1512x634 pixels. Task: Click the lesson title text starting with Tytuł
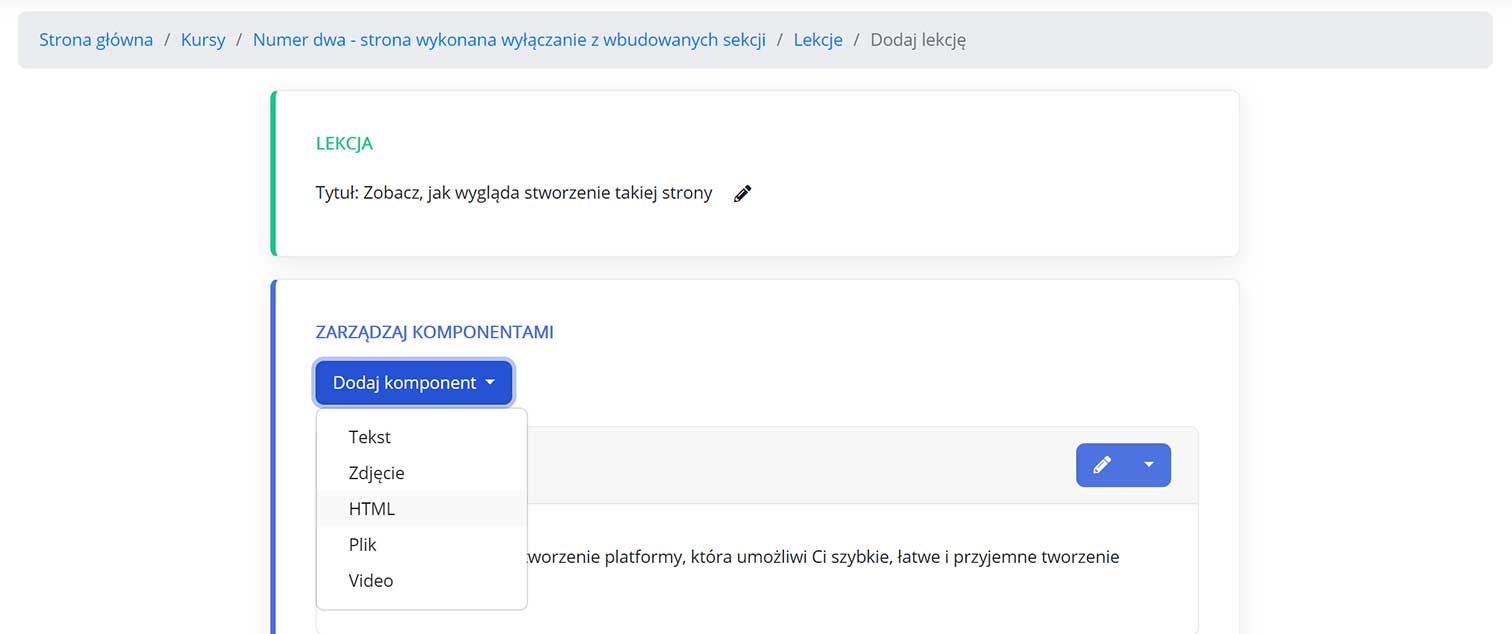[x=513, y=193]
